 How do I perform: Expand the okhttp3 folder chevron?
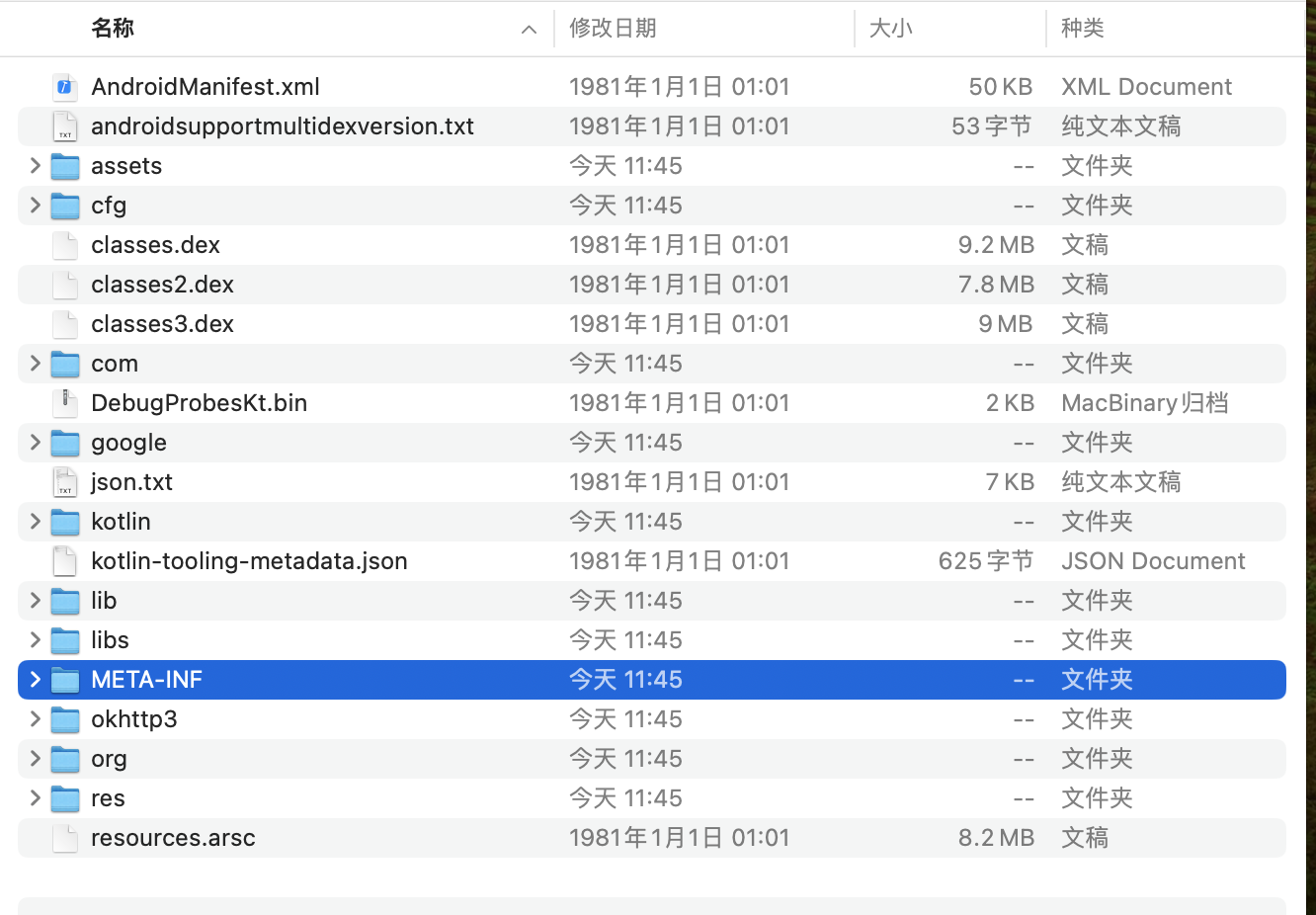click(x=36, y=719)
